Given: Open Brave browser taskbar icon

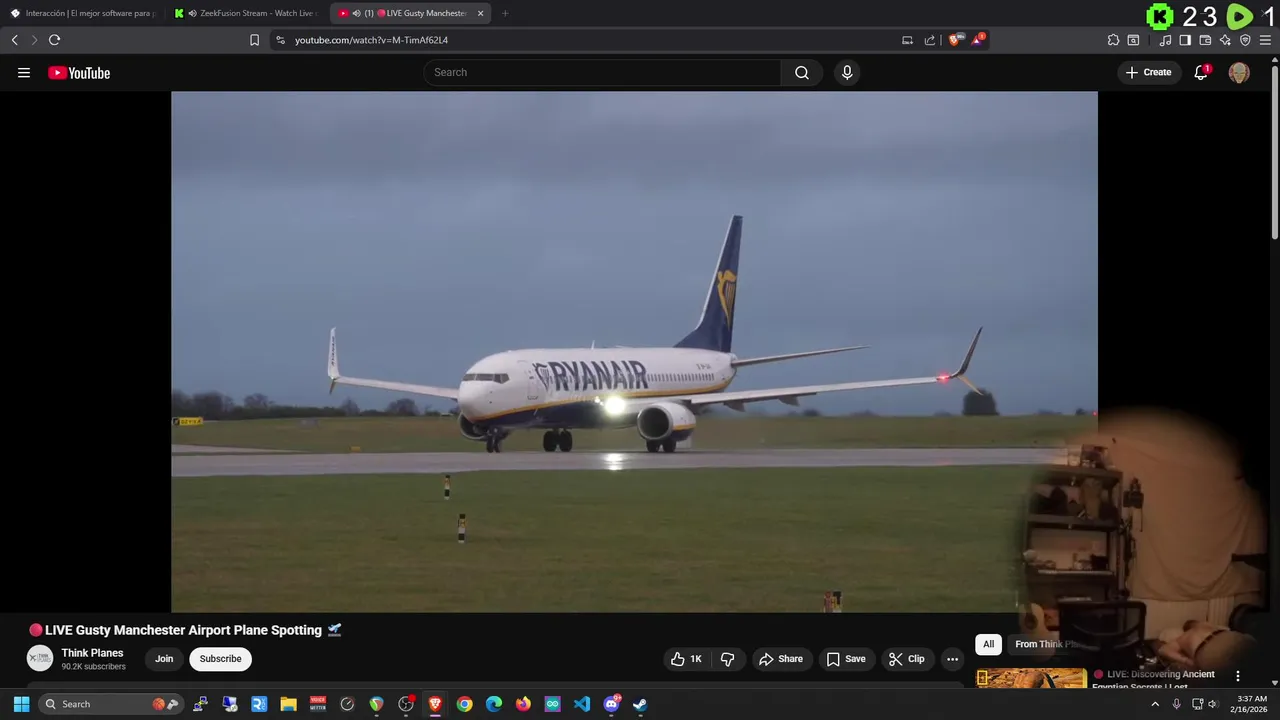Looking at the screenshot, I should click(x=435, y=704).
